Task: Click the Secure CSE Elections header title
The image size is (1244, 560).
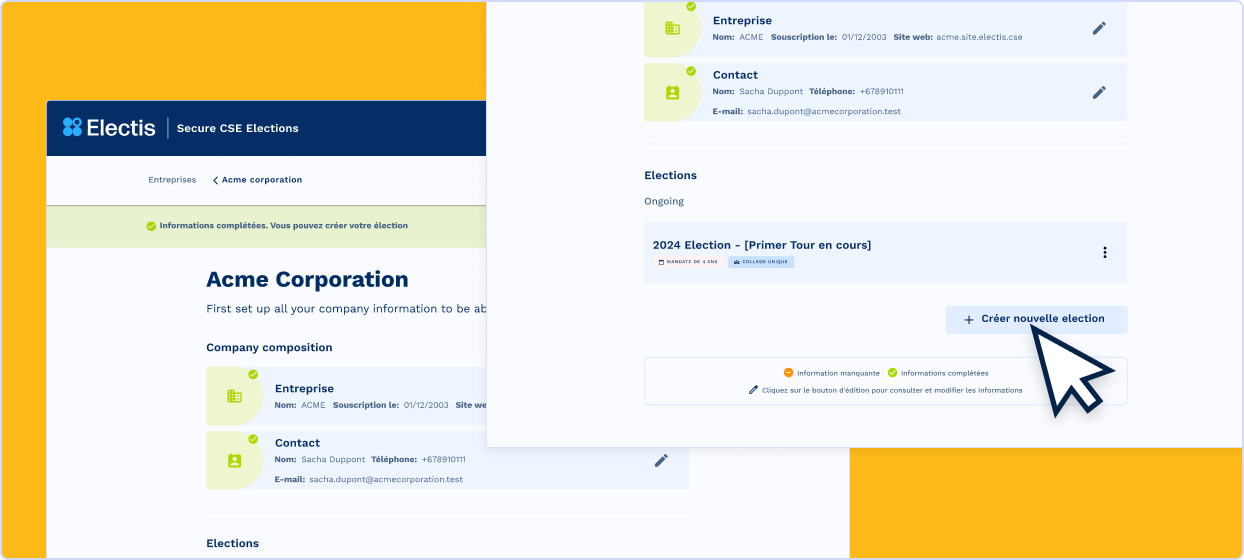Action: point(238,128)
